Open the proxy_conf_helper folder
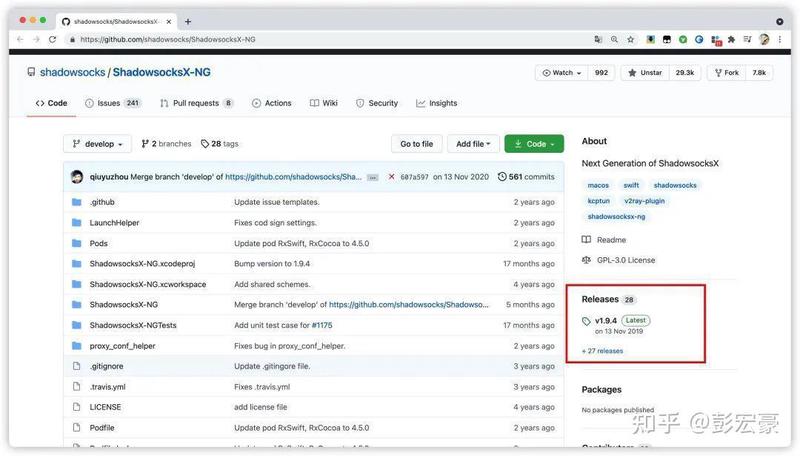This screenshot has width=800, height=456. click(x=122, y=346)
